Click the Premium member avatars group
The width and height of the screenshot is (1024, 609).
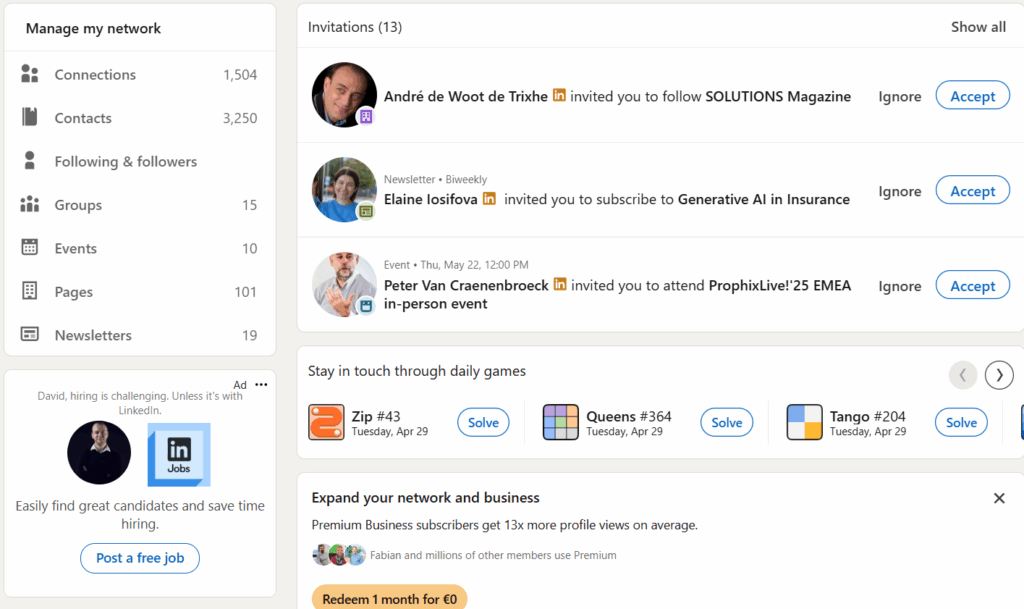pos(339,555)
